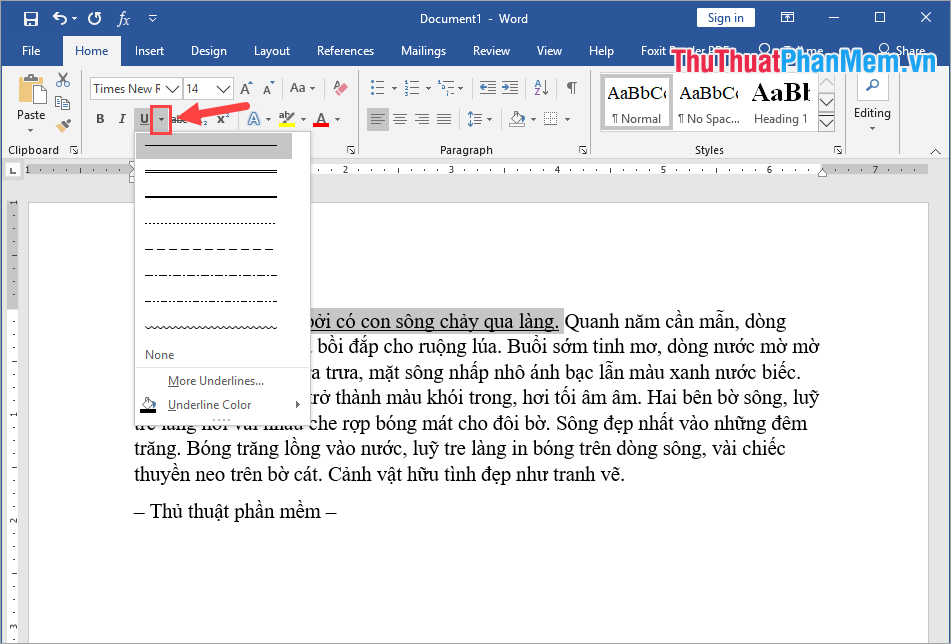The image size is (951, 644).
Task: Select the center alignment icon
Action: (399, 119)
